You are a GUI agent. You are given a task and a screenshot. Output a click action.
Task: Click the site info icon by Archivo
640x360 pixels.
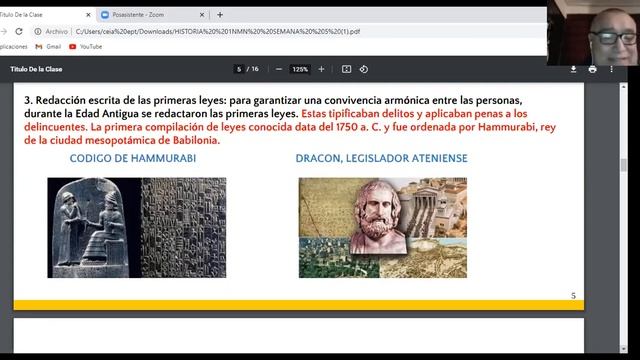click(x=38, y=31)
